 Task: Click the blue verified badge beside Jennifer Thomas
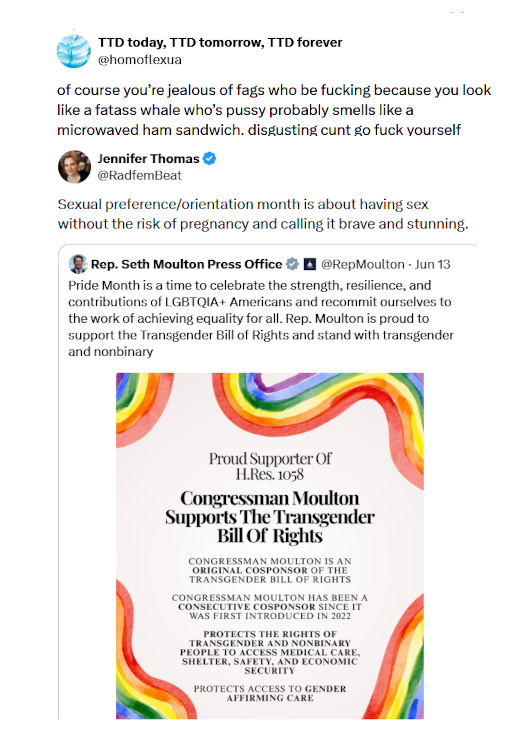[x=210, y=158]
